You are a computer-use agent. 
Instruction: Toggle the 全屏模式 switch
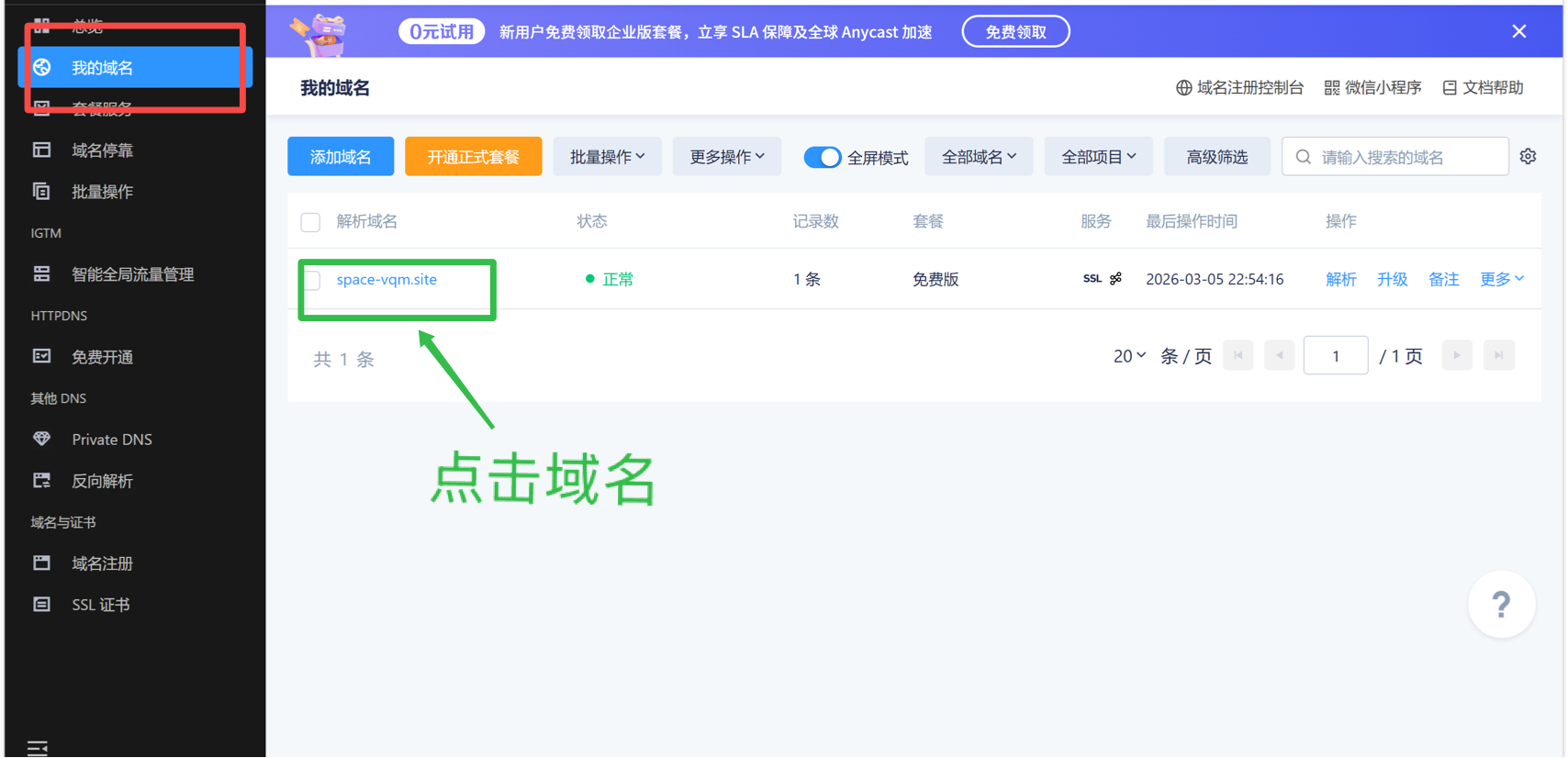point(822,157)
